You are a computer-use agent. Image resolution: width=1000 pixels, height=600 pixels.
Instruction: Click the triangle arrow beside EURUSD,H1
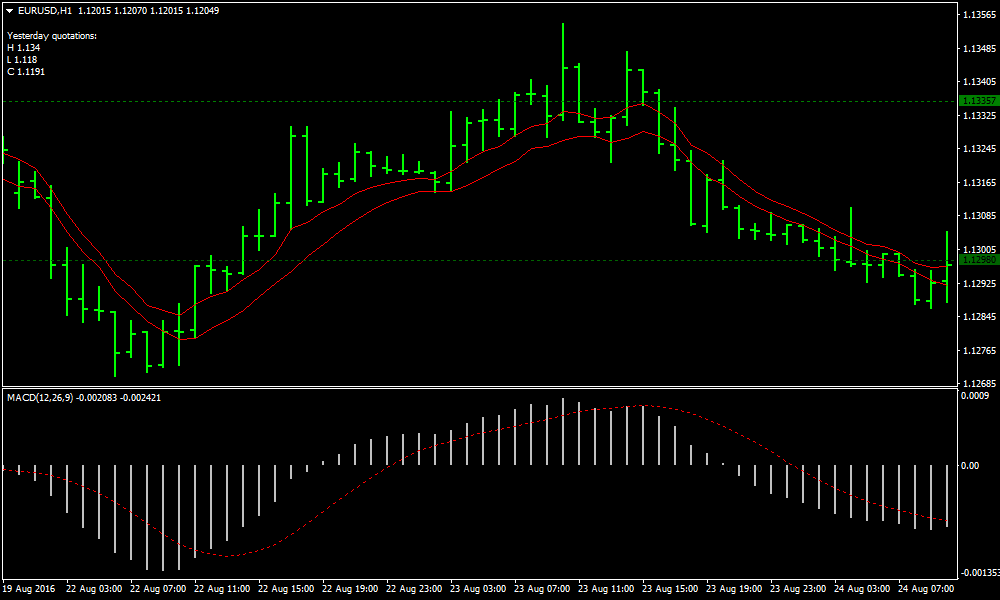click(x=10, y=10)
